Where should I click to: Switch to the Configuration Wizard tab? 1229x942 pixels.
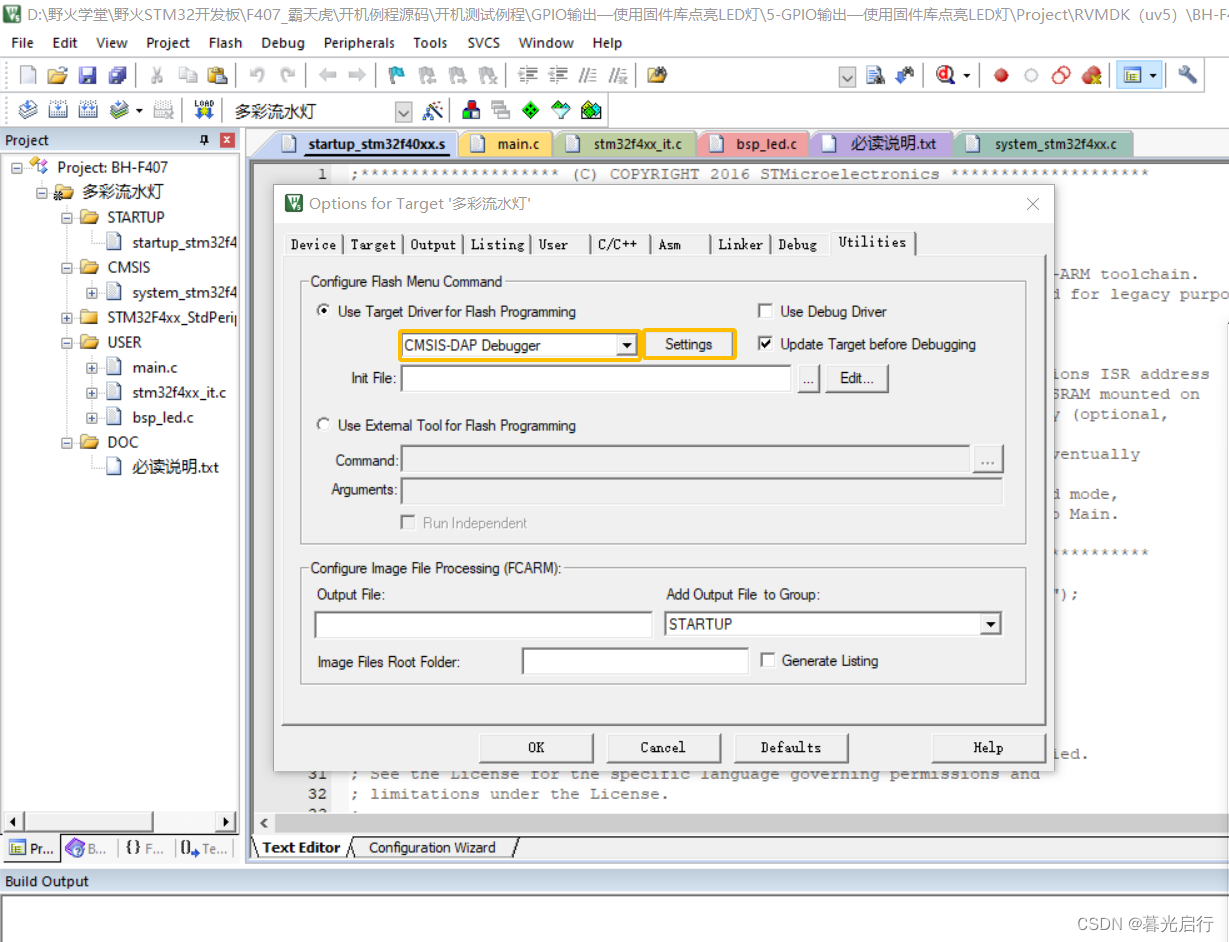coord(432,847)
